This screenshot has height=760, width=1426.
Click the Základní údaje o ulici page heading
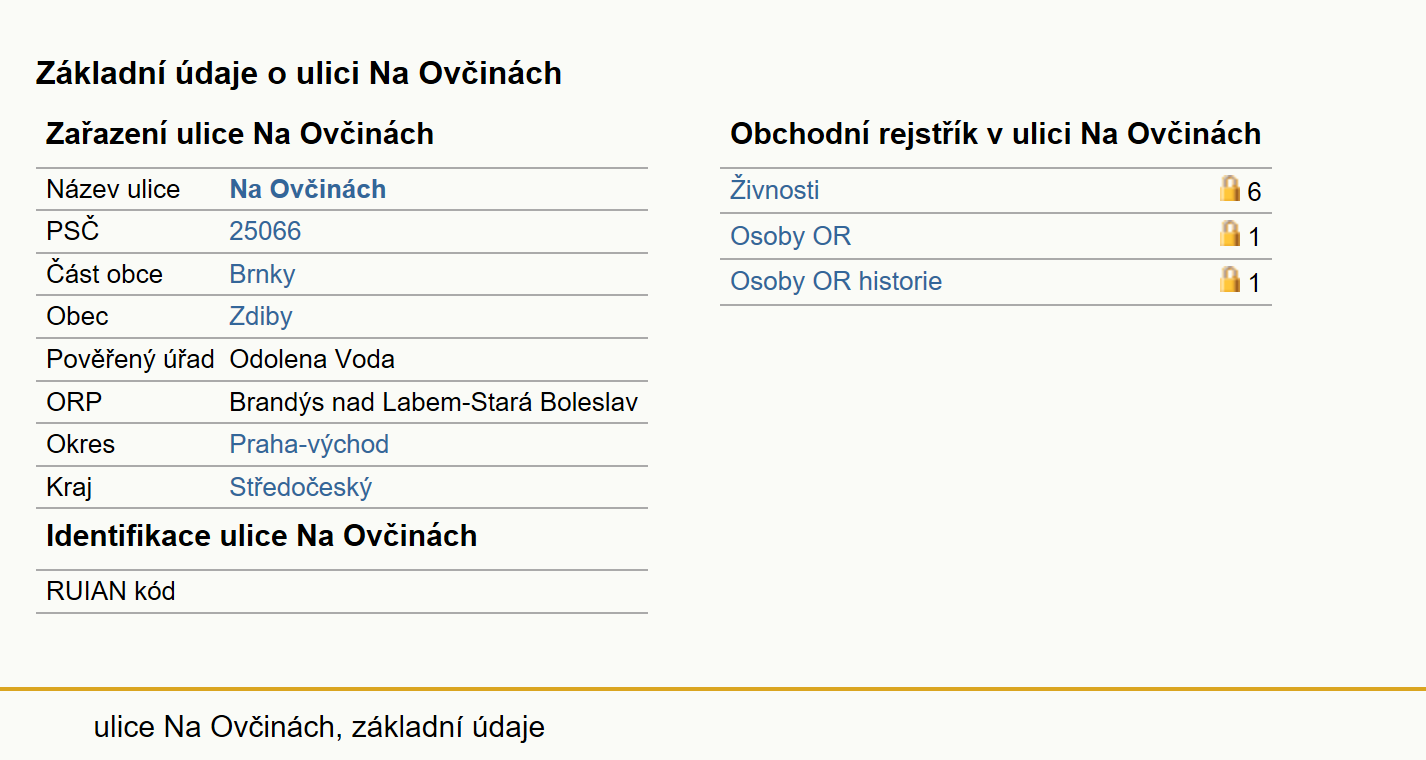[x=299, y=73]
